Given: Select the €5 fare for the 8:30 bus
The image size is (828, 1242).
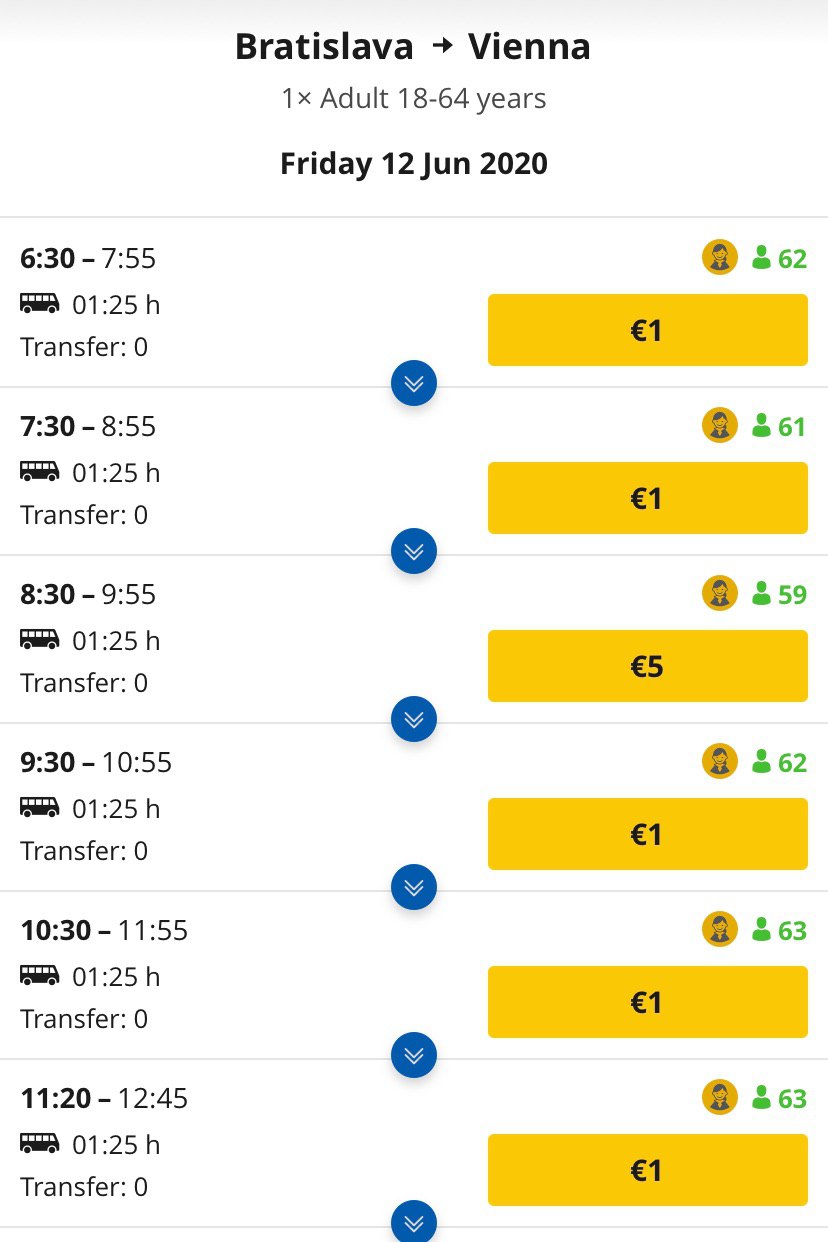Looking at the screenshot, I should pos(648,666).
